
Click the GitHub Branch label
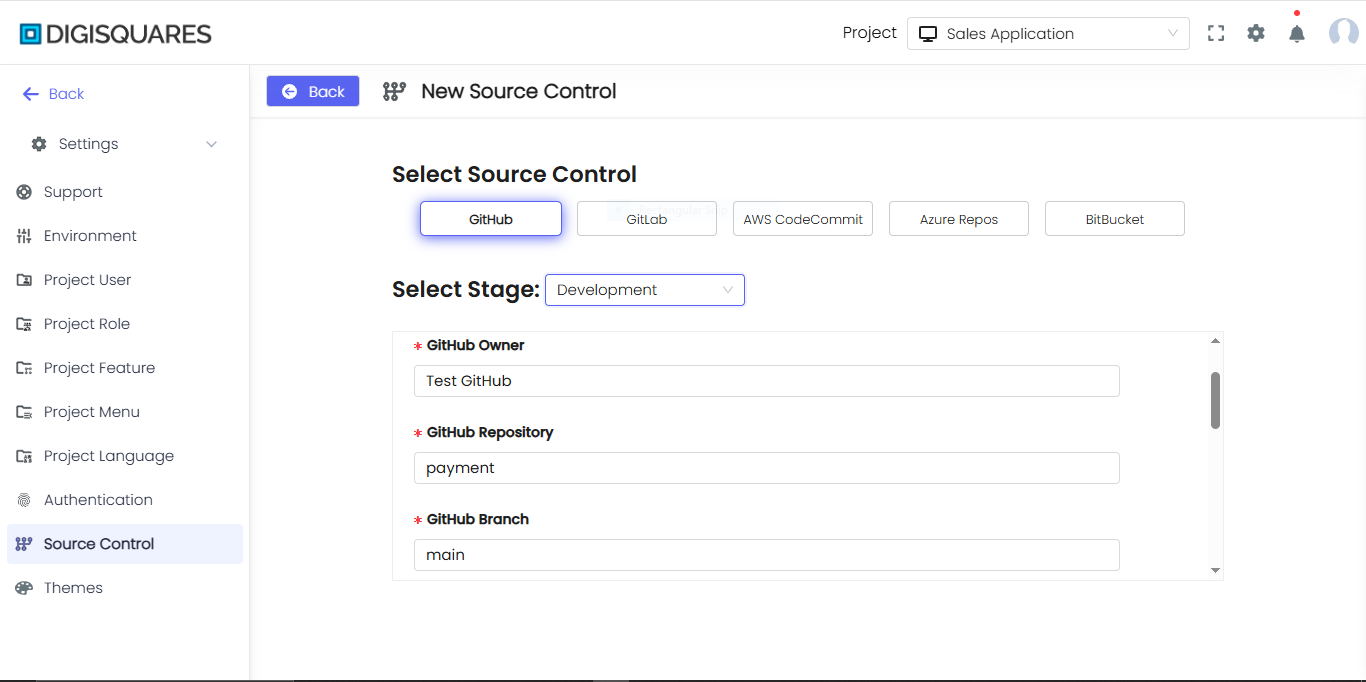point(478,519)
